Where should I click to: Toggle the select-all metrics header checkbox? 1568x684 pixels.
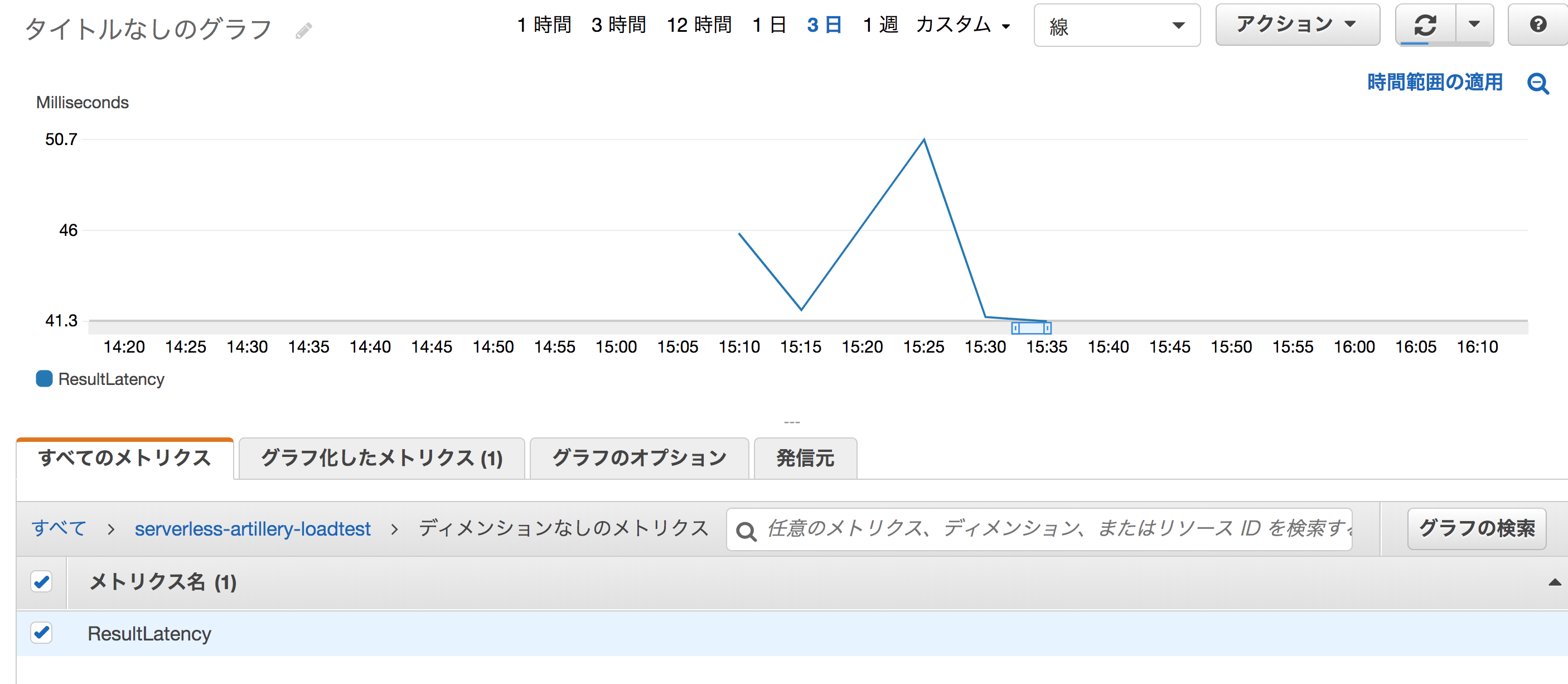41,582
